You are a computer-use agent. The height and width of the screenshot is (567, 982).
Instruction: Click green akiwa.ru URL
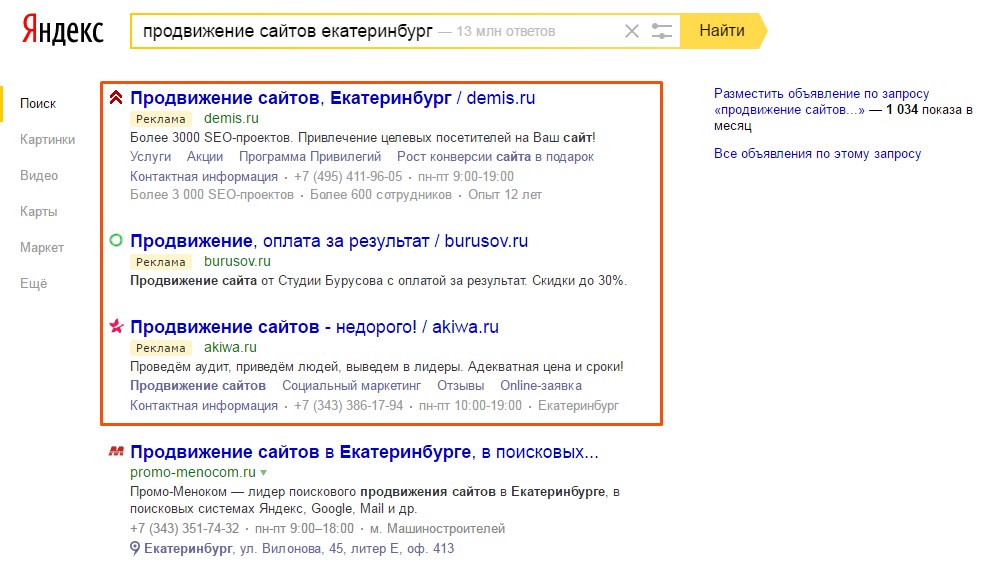coord(230,347)
